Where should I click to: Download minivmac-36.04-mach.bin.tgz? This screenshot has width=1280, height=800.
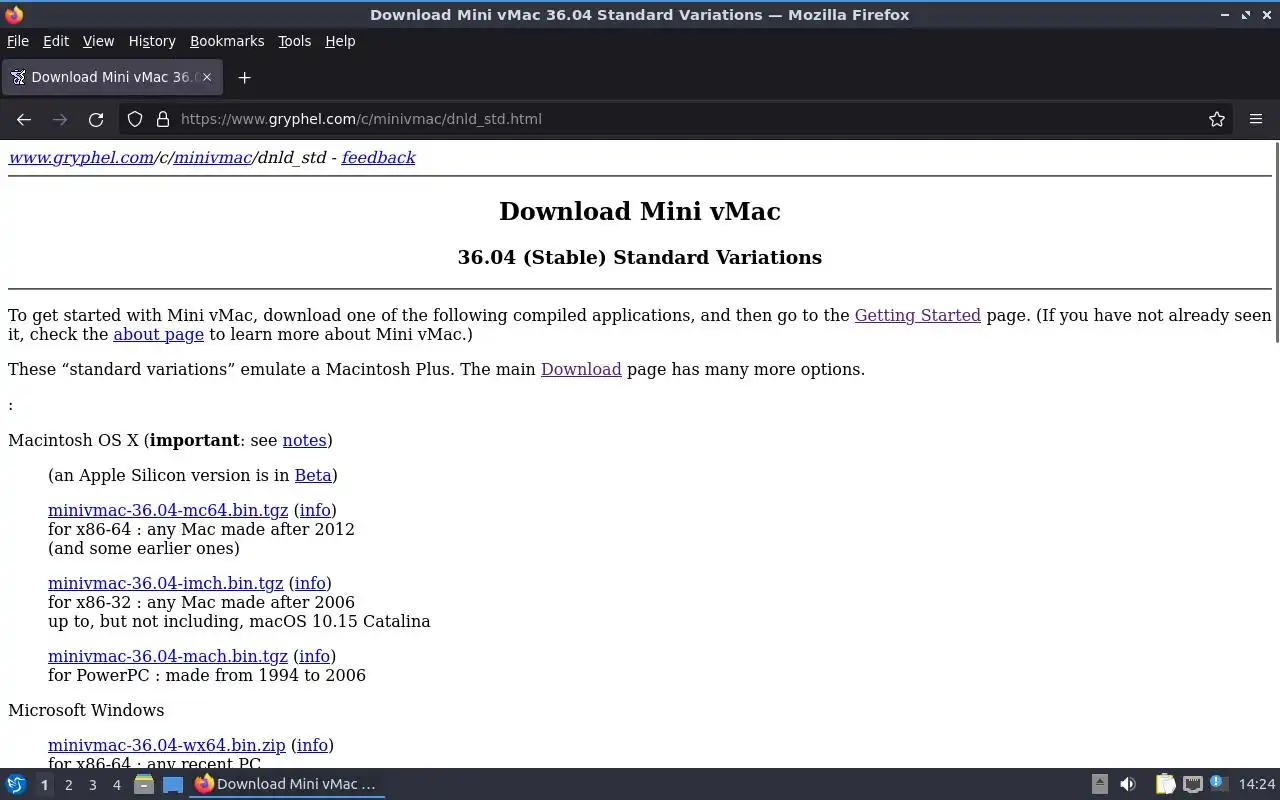pos(168,656)
